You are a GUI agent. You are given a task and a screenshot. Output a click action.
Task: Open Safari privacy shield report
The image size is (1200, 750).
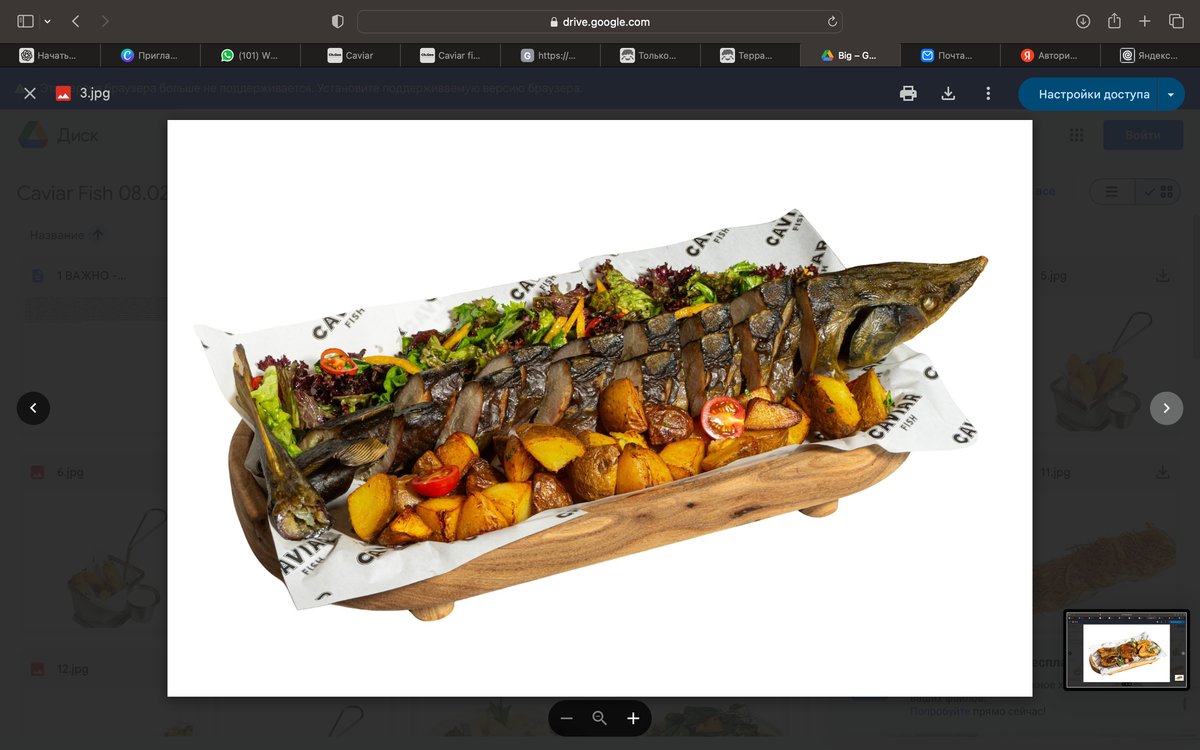pos(337,21)
